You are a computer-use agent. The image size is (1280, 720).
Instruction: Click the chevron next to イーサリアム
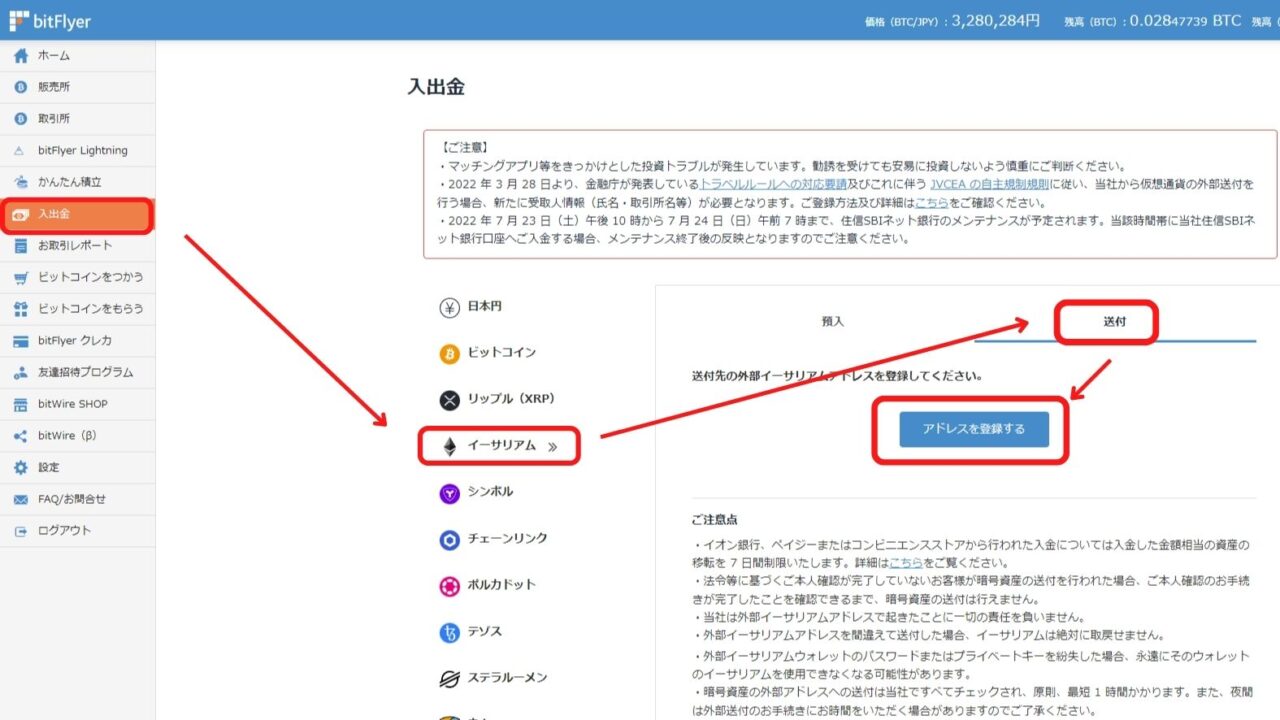click(x=552, y=447)
